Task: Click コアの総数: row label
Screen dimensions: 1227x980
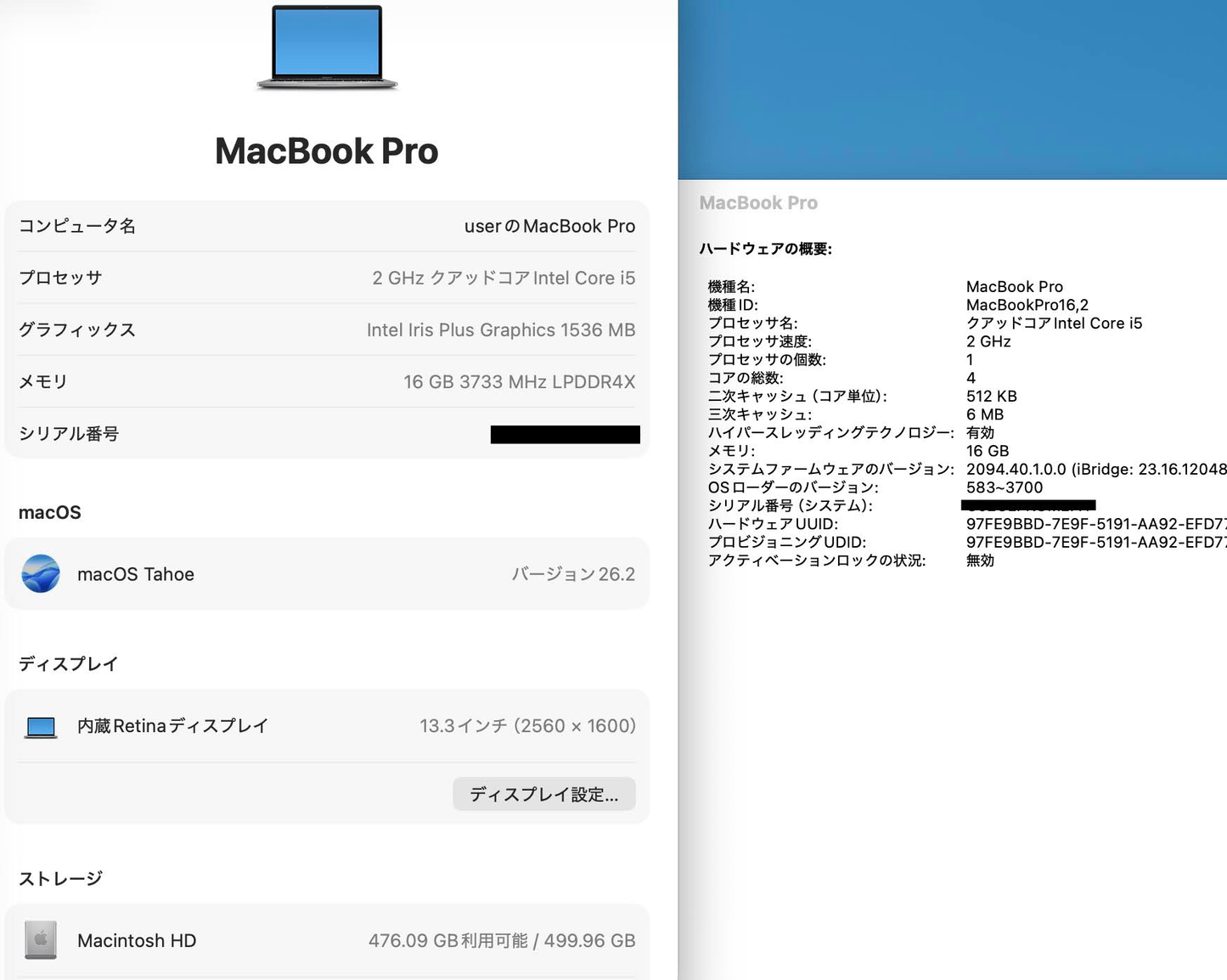Action: tap(746, 378)
